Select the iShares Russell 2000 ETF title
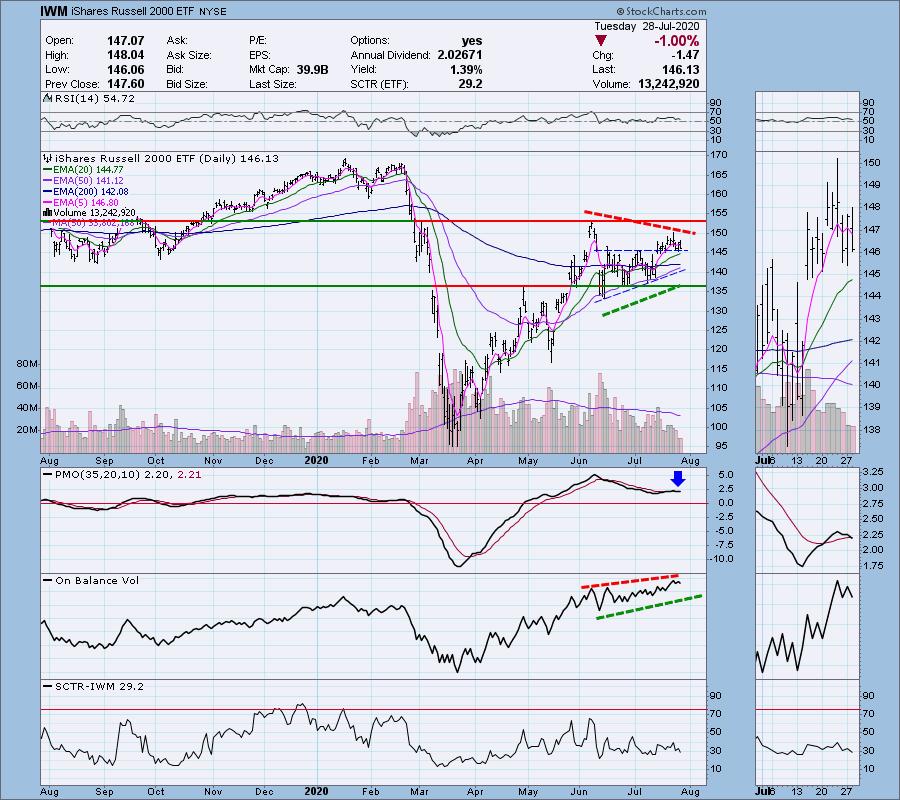The height and width of the screenshot is (800, 900). coord(133,11)
